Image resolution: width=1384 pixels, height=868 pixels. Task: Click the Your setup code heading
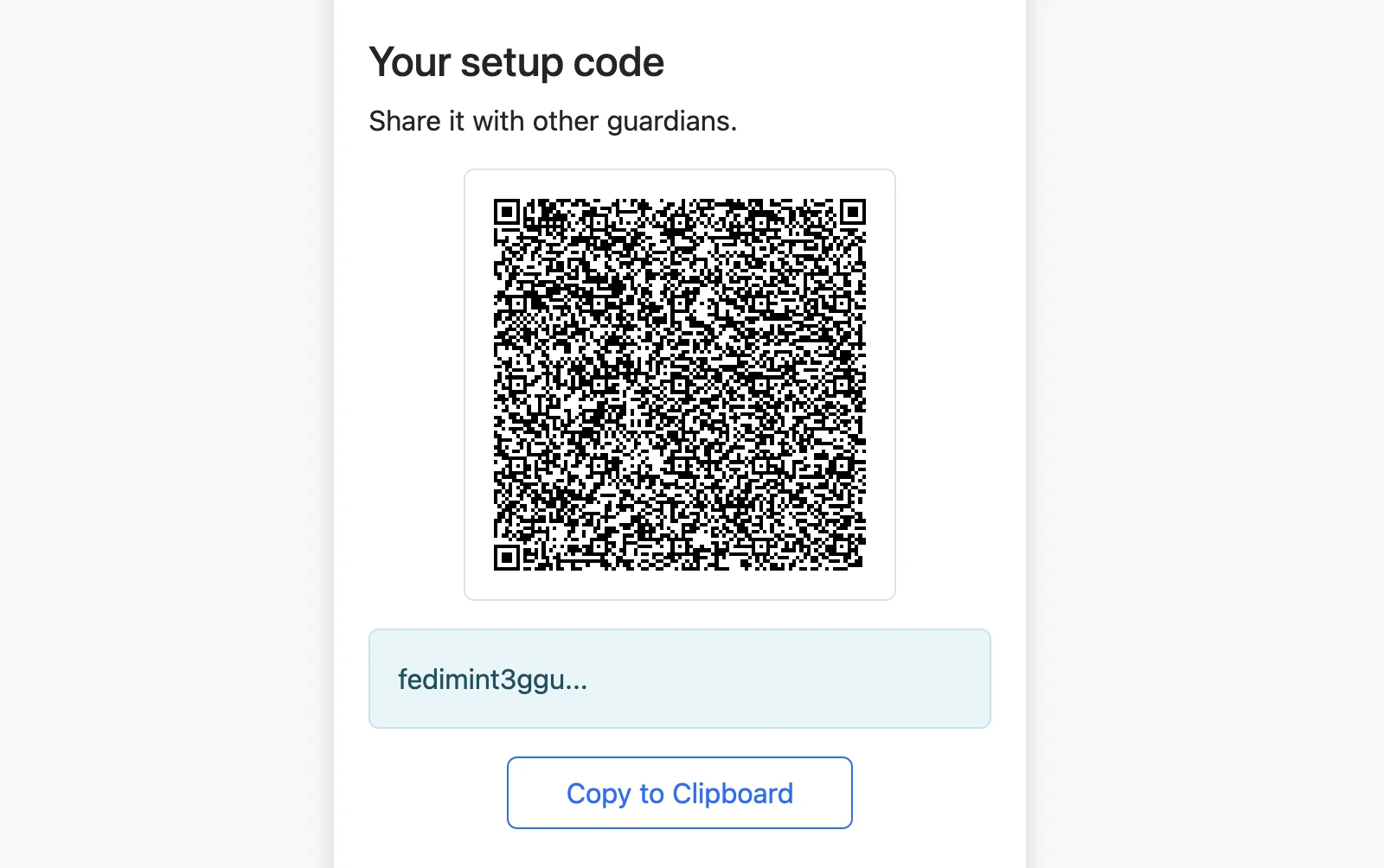pos(516,61)
